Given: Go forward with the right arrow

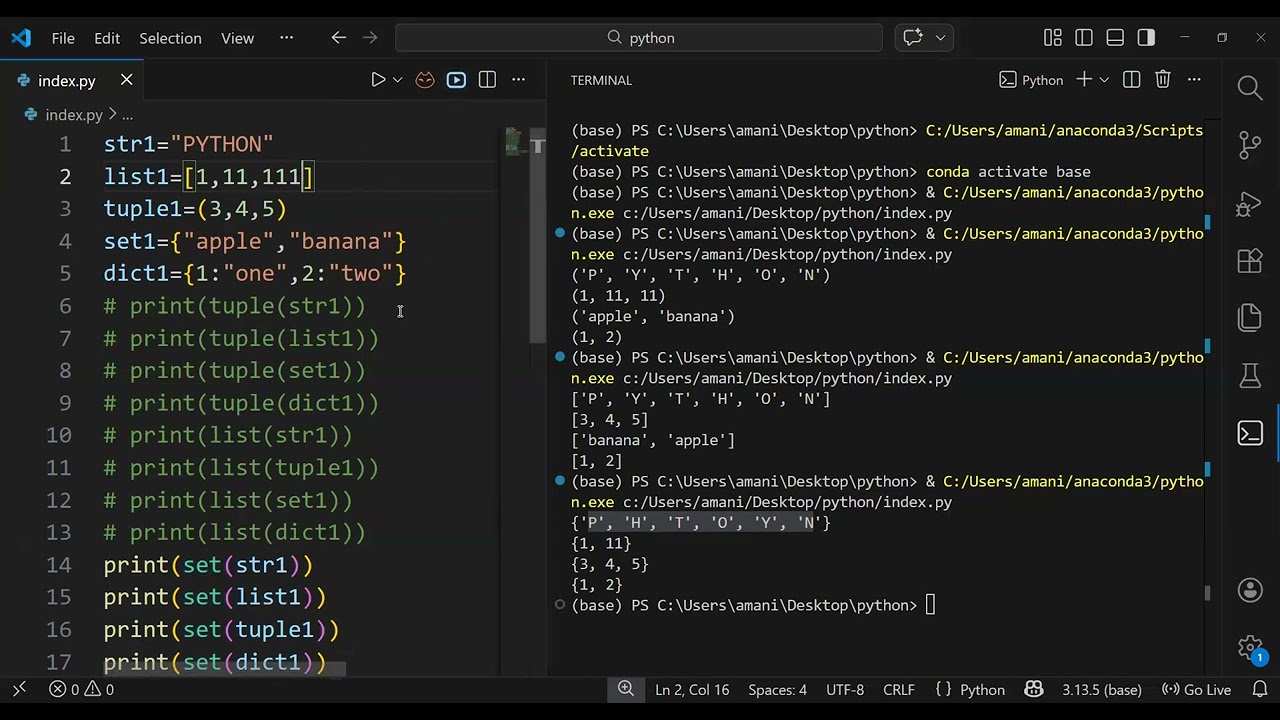Looking at the screenshot, I should (x=370, y=38).
